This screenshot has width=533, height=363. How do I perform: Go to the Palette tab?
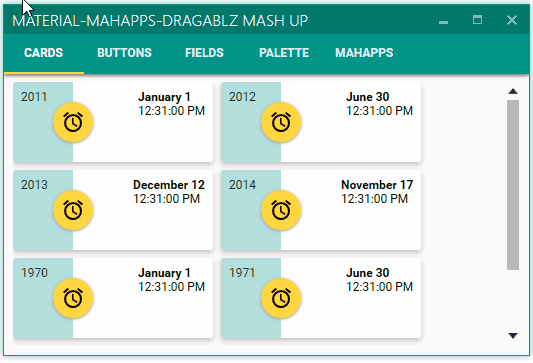click(284, 53)
